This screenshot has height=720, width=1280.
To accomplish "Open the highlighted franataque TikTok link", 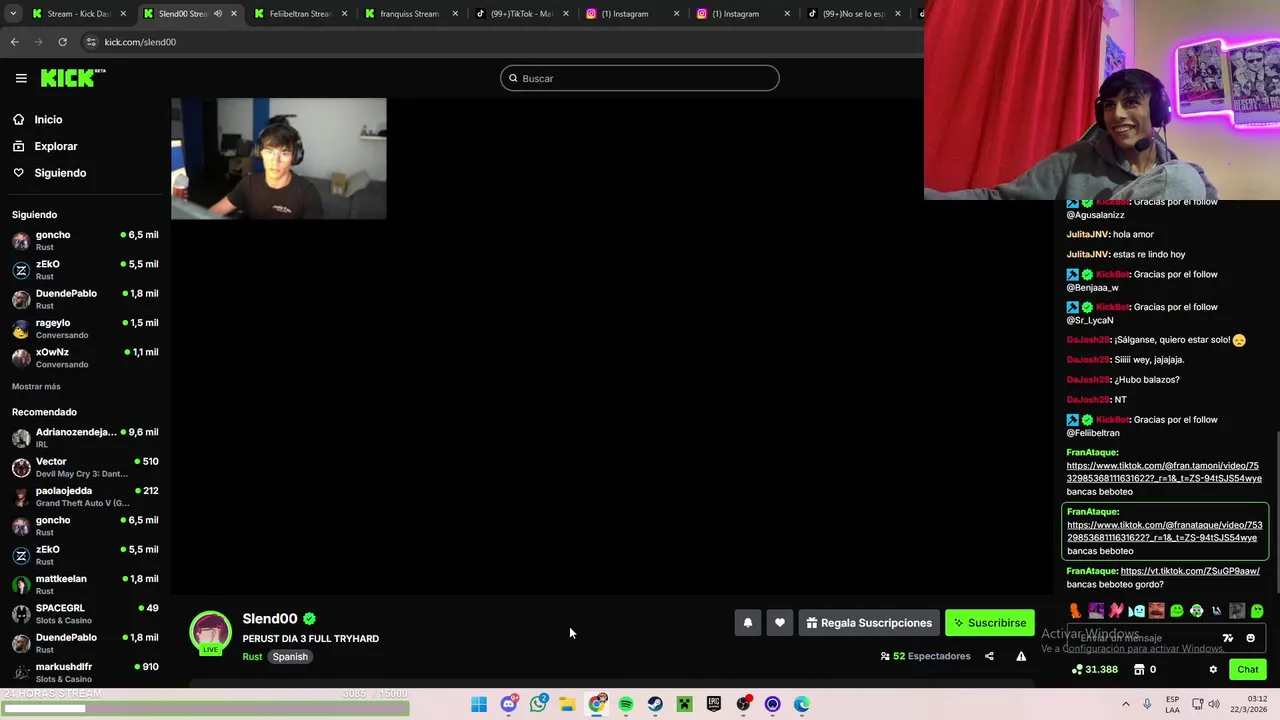I will coord(1164,531).
